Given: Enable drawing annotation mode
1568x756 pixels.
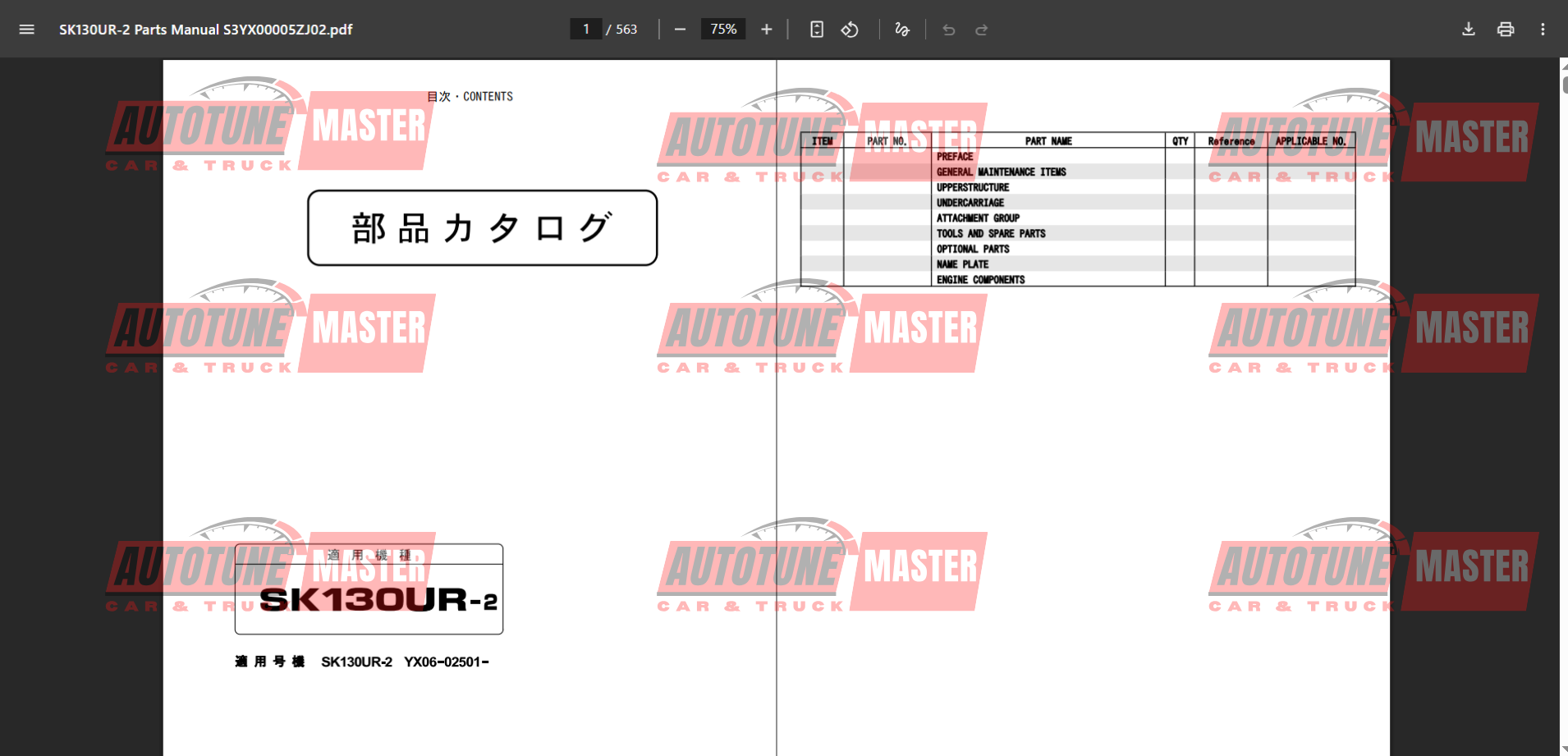Looking at the screenshot, I should 902,29.
